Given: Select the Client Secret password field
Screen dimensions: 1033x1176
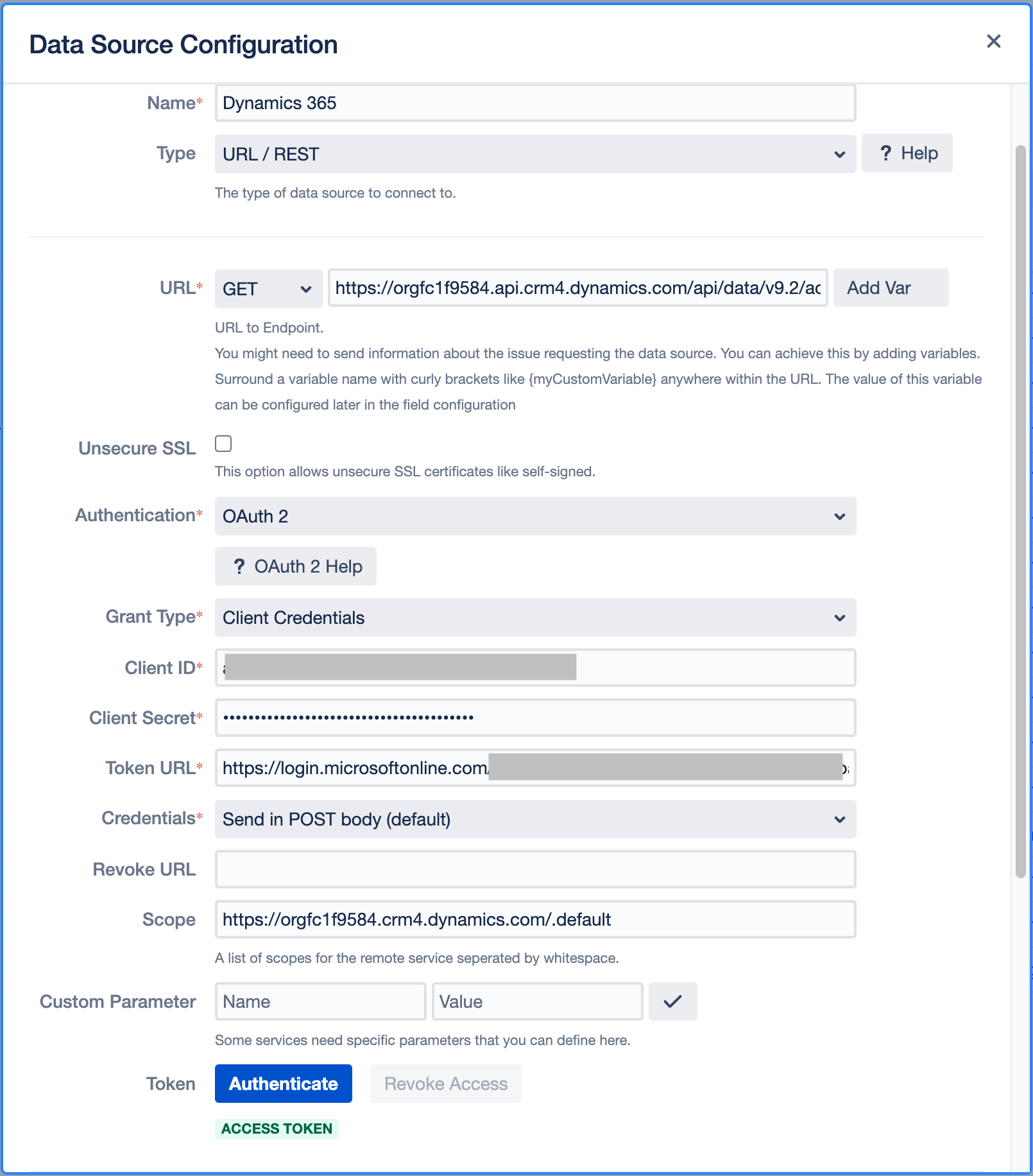Looking at the screenshot, I should tap(534, 718).
